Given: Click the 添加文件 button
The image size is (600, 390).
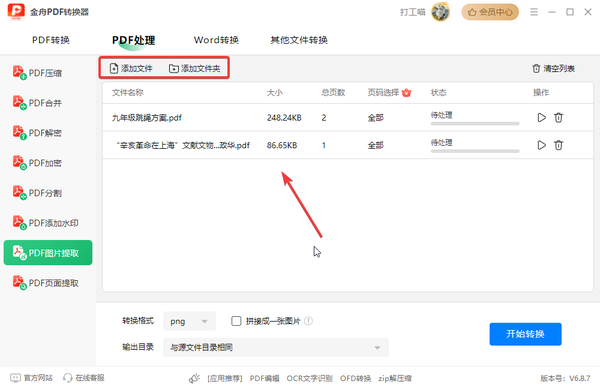Looking at the screenshot, I should pyautogui.click(x=131, y=68).
